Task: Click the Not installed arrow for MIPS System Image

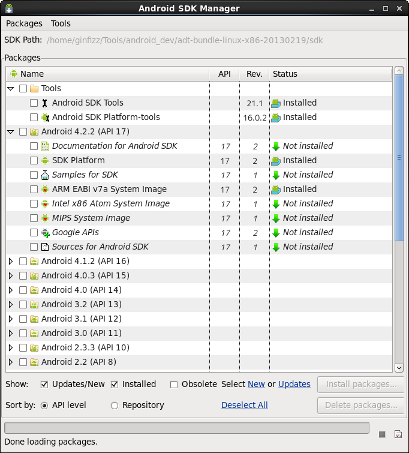Action: (276, 218)
